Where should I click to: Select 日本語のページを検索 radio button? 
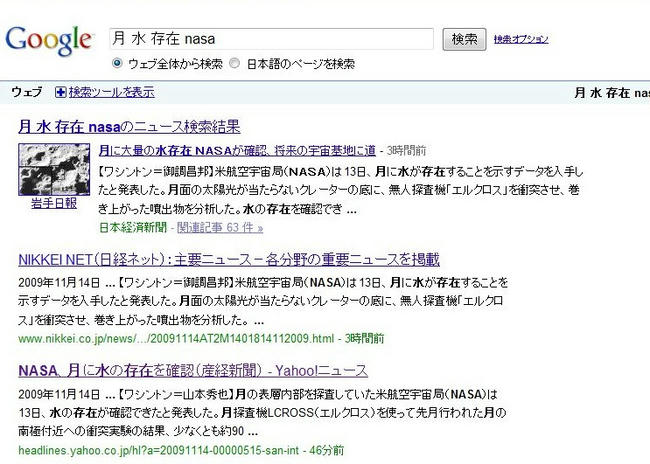[235, 63]
